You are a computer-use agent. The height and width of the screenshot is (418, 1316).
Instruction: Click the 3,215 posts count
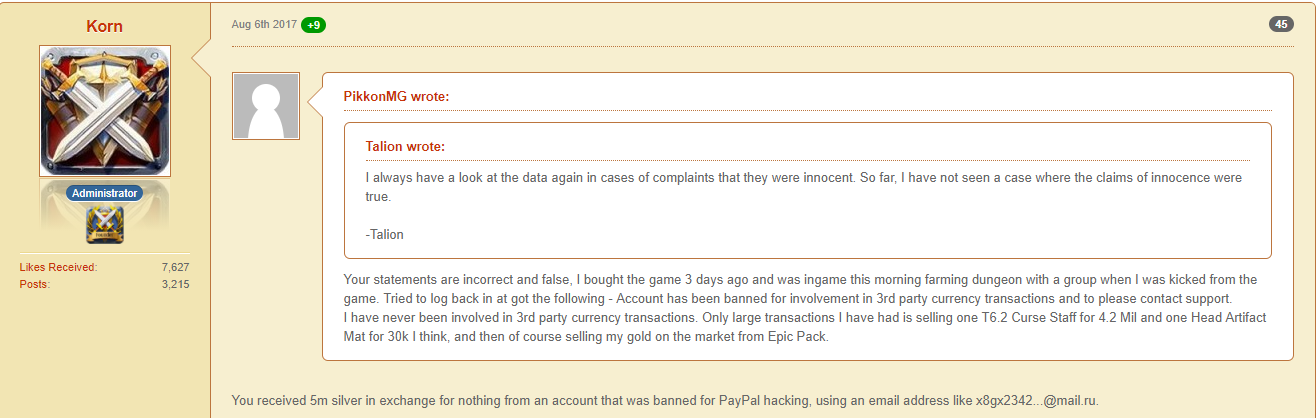click(174, 284)
